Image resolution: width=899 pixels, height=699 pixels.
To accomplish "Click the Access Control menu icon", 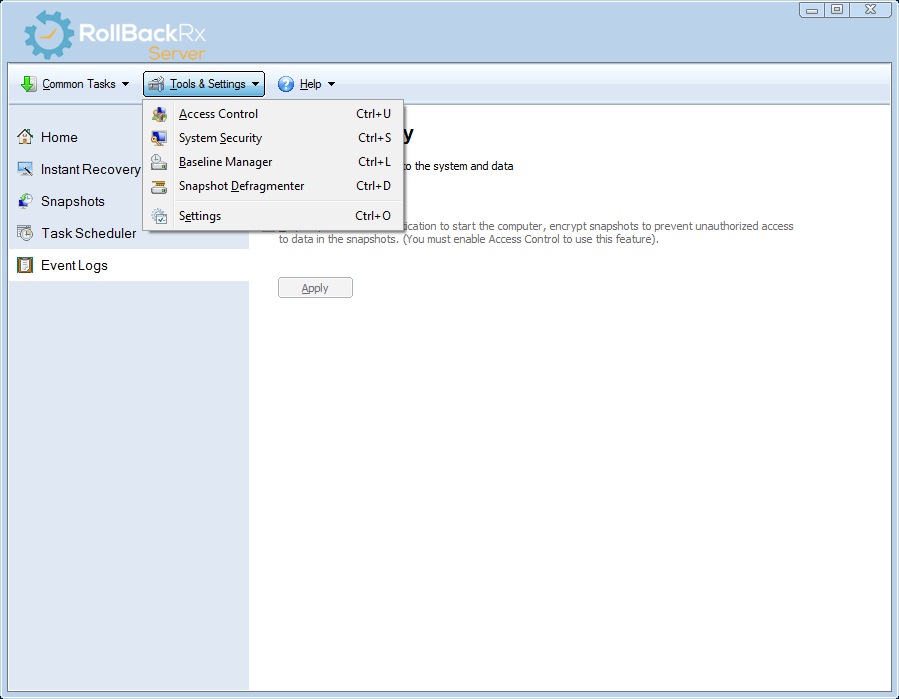I will point(159,114).
